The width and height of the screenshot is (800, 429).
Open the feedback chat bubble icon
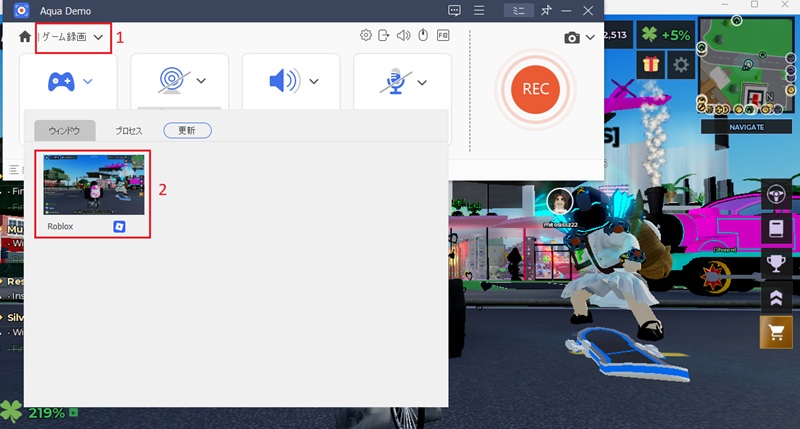pyautogui.click(x=454, y=10)
